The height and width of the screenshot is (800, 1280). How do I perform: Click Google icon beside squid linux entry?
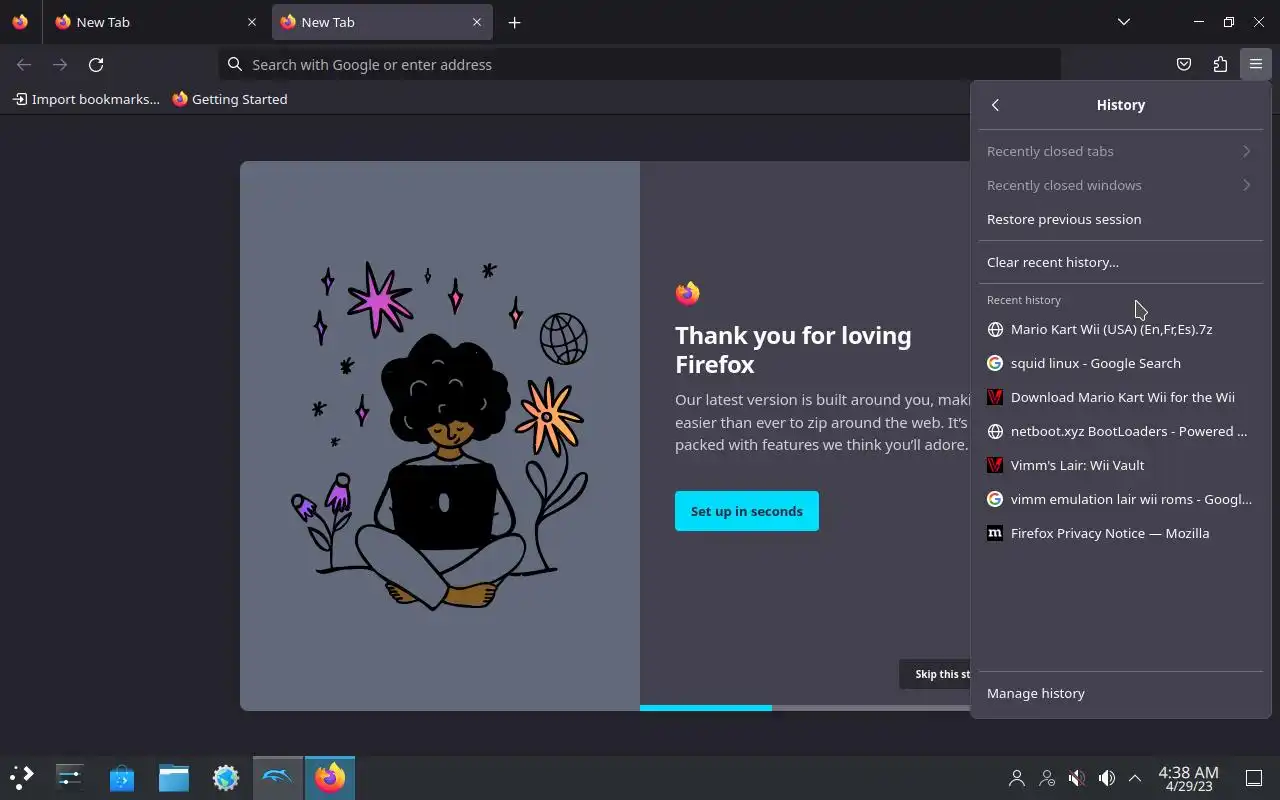click(x=995, y=363)
